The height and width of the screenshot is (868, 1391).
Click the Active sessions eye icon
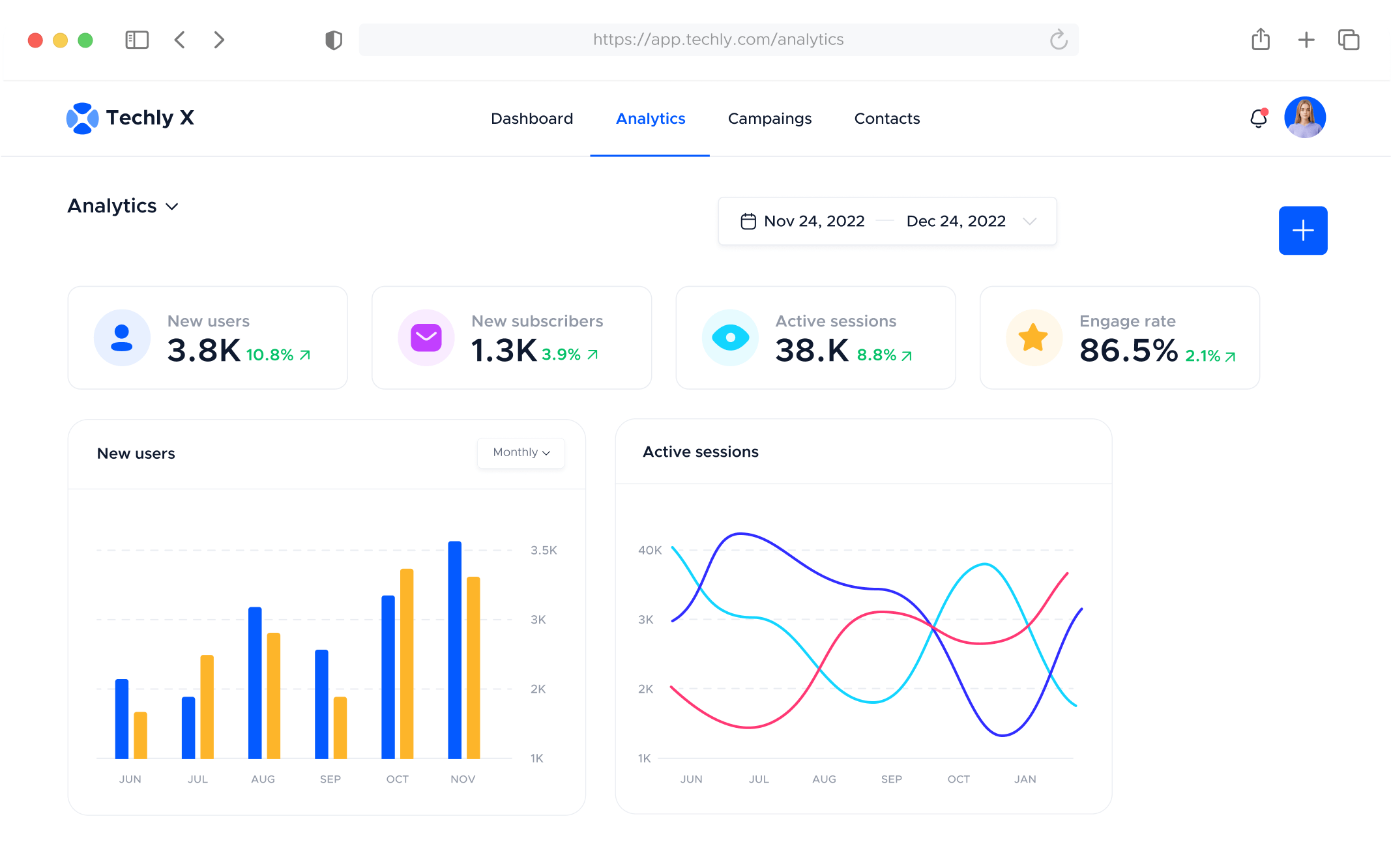click(730, 338)
